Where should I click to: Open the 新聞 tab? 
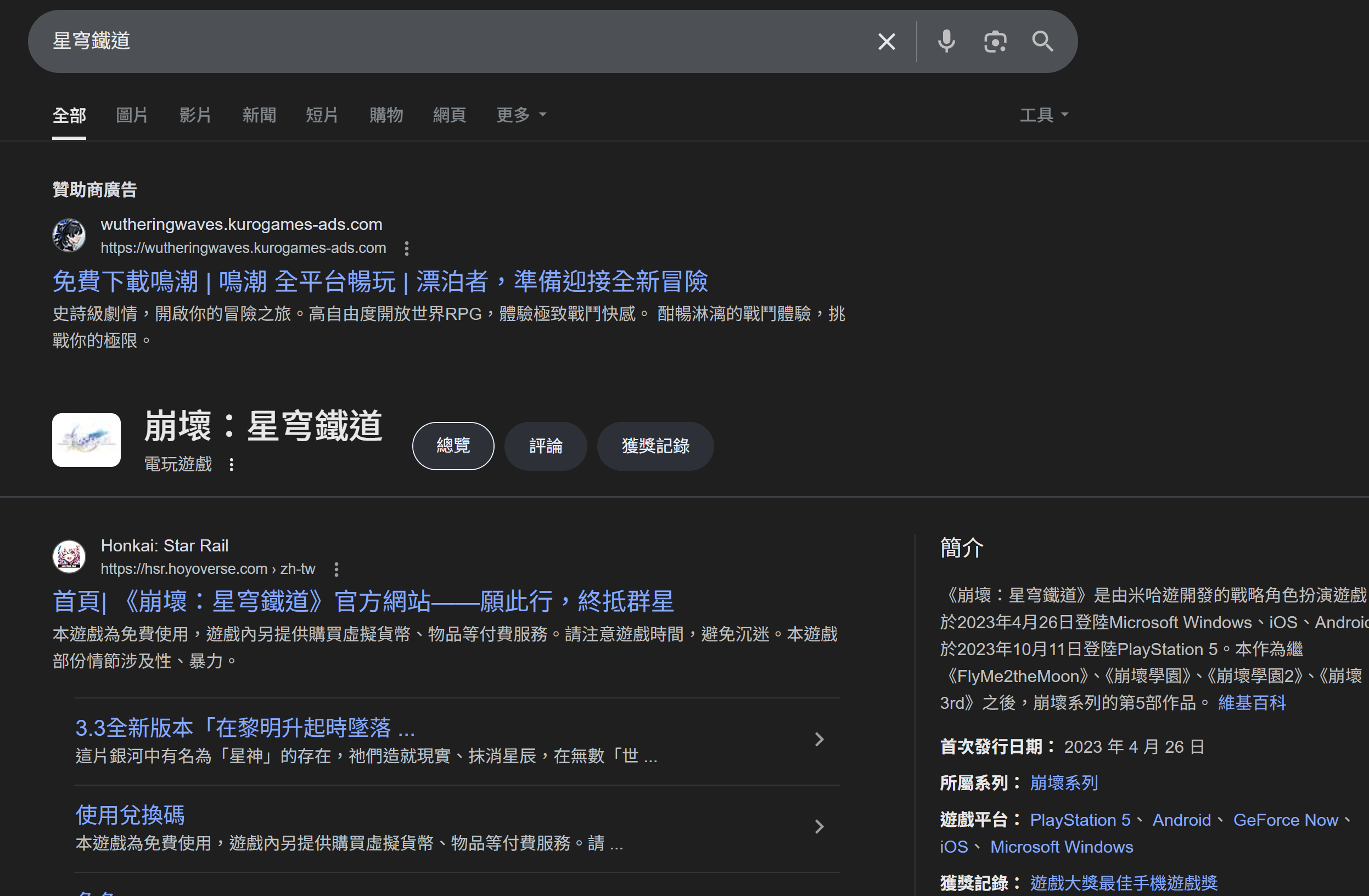coord(259,115)
